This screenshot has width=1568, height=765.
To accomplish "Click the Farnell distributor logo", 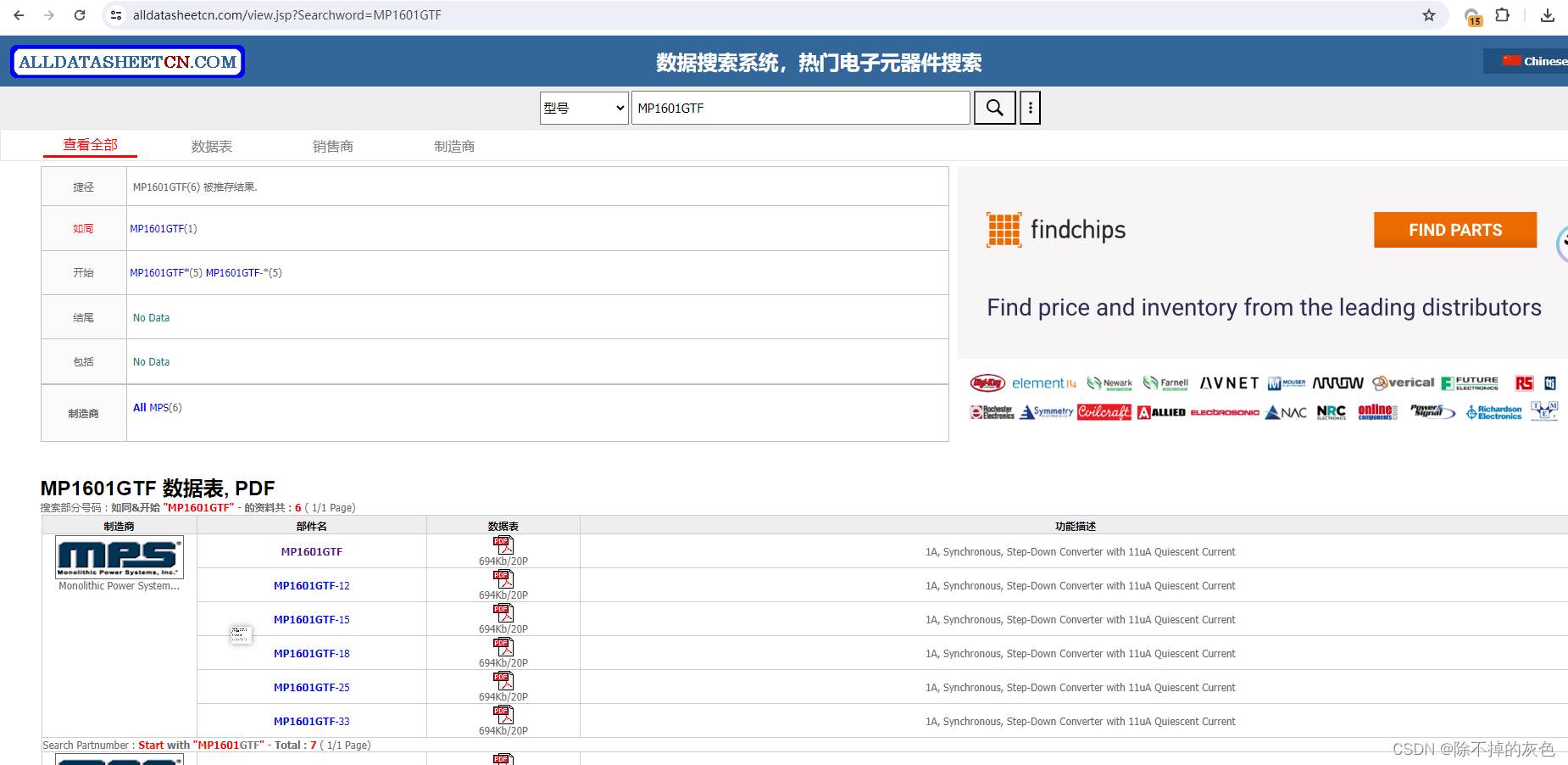I will coord(1165,383).
